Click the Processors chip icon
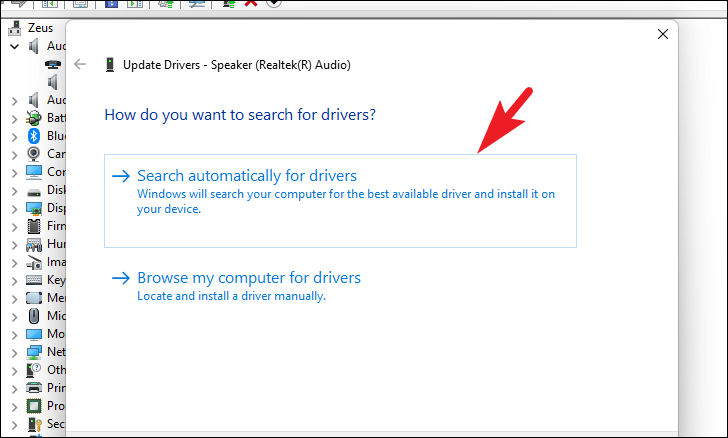Screen dimensions: 728x438 click(x=34, y=406)
